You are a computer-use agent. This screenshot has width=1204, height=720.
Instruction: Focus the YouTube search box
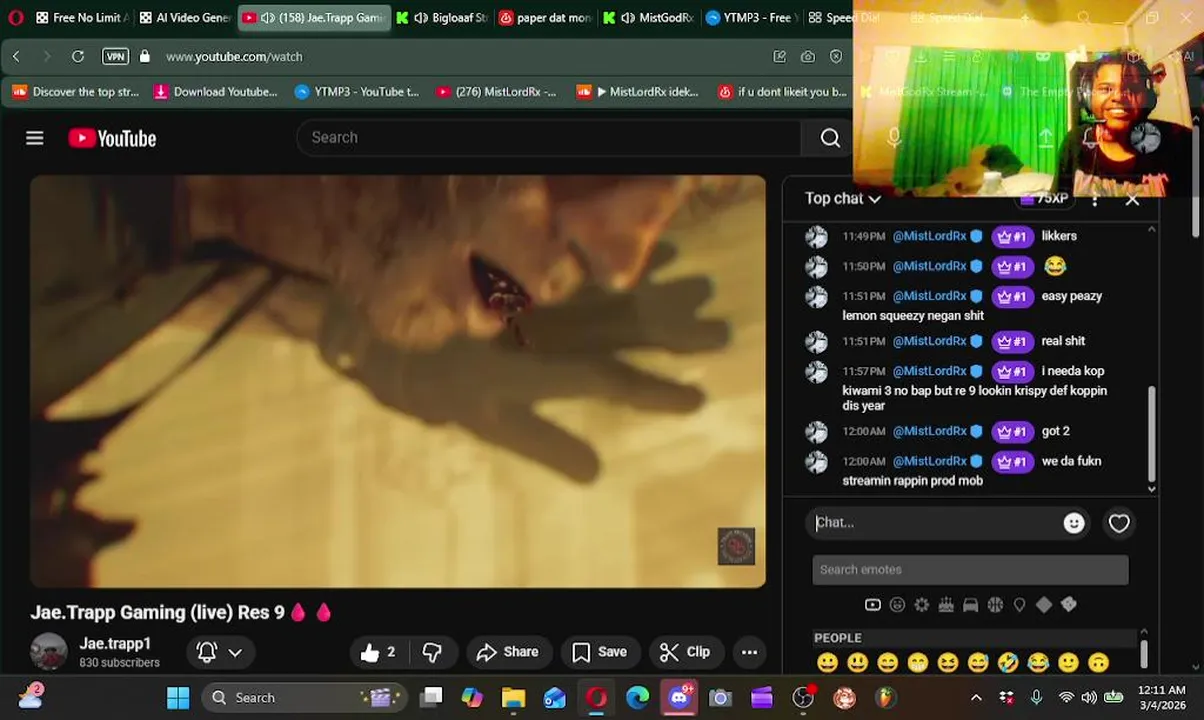tap(548, 138)
